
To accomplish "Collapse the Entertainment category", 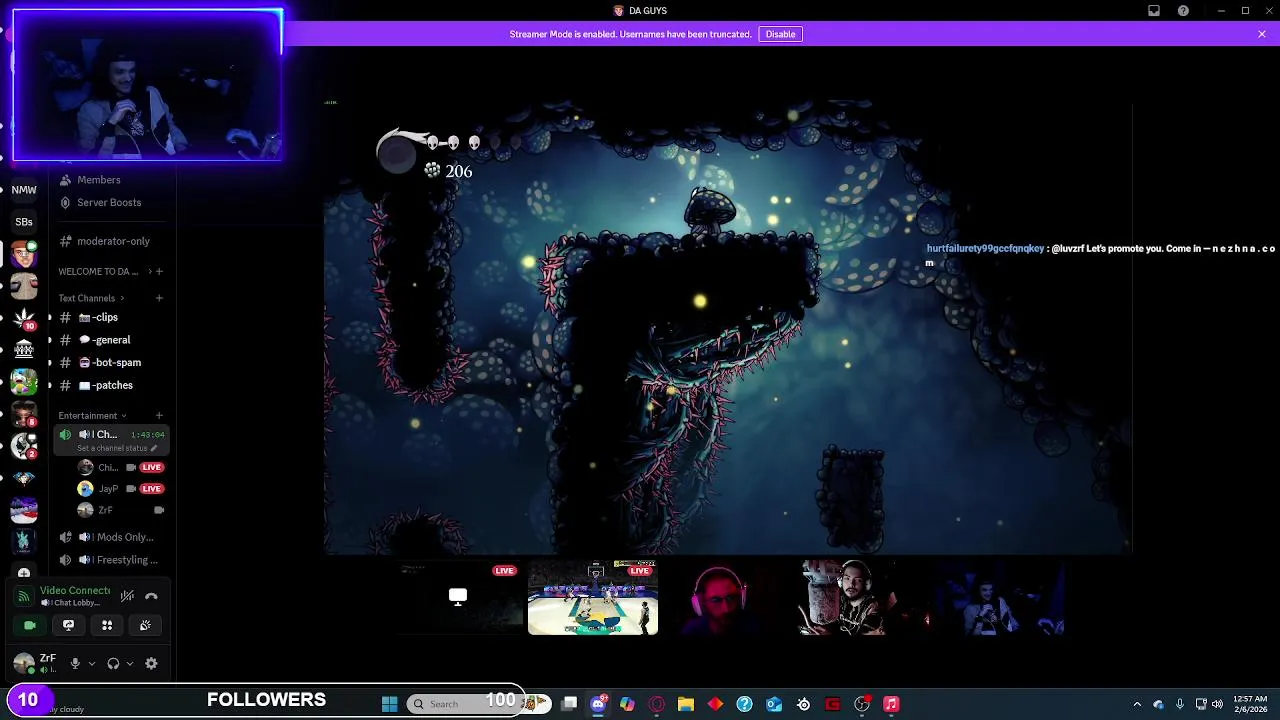I will click(x=92, y=415).
